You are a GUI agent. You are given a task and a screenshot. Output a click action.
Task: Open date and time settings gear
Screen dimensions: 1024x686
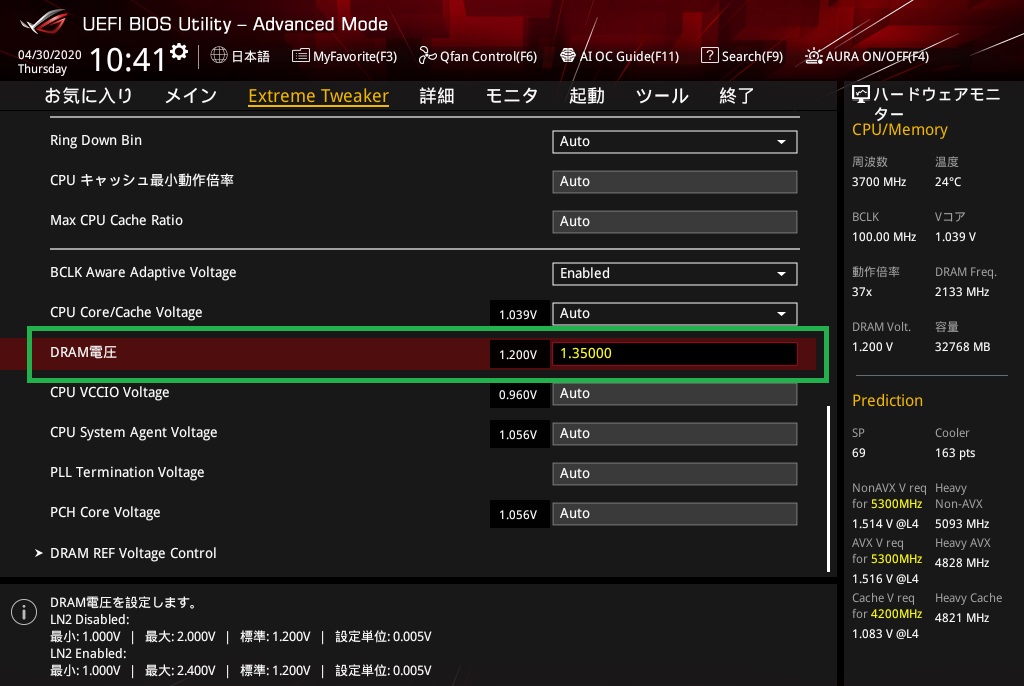[x=179, y=52]
